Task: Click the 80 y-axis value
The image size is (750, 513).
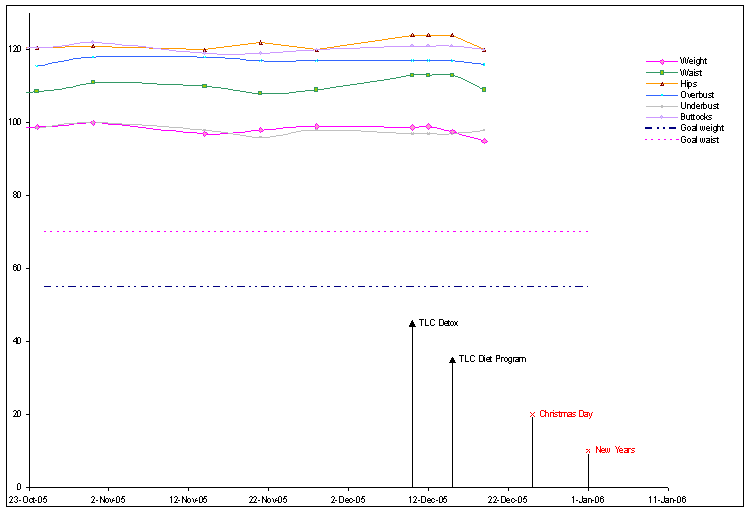Action: 17,195
